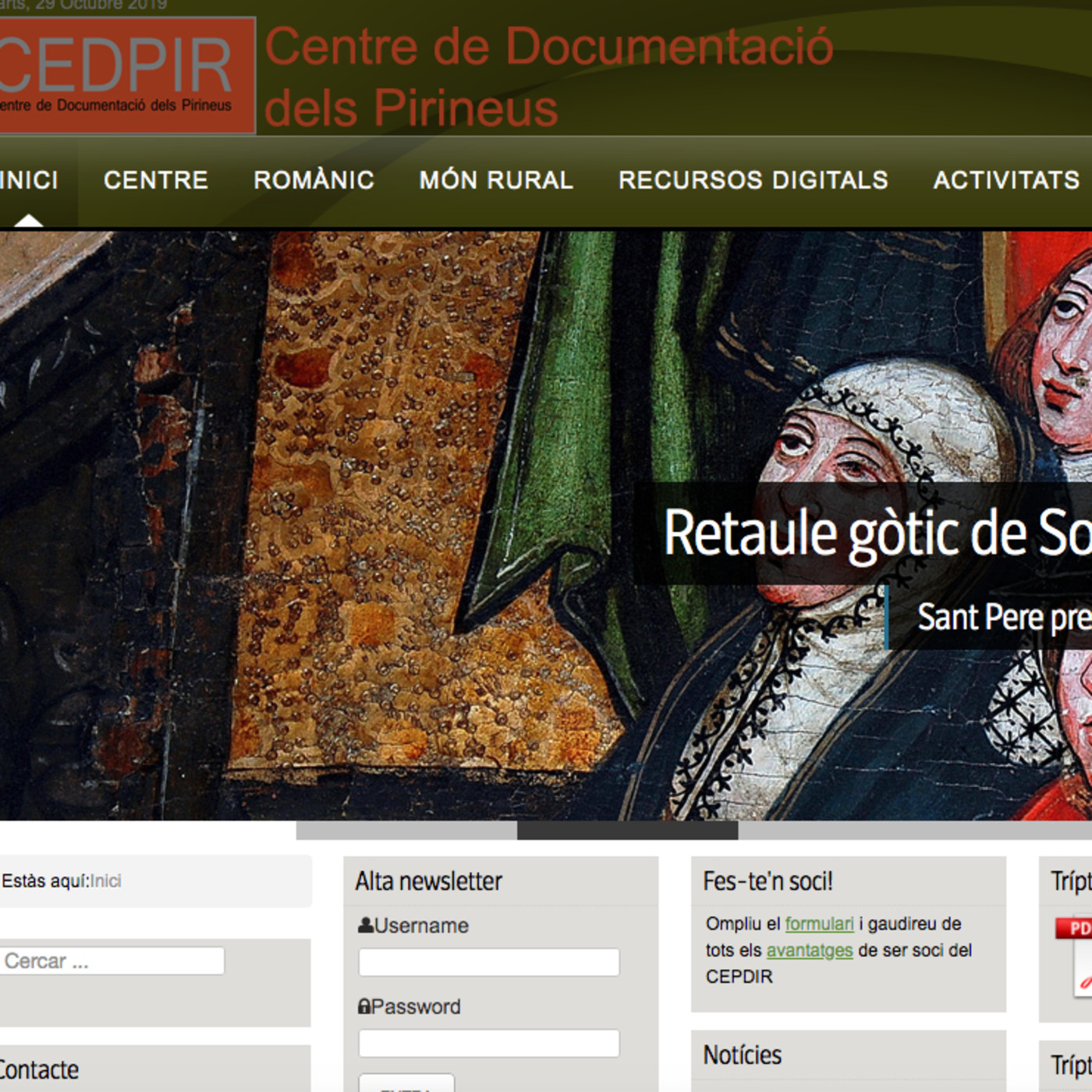Click the user icon beside Username

[365, 925]
